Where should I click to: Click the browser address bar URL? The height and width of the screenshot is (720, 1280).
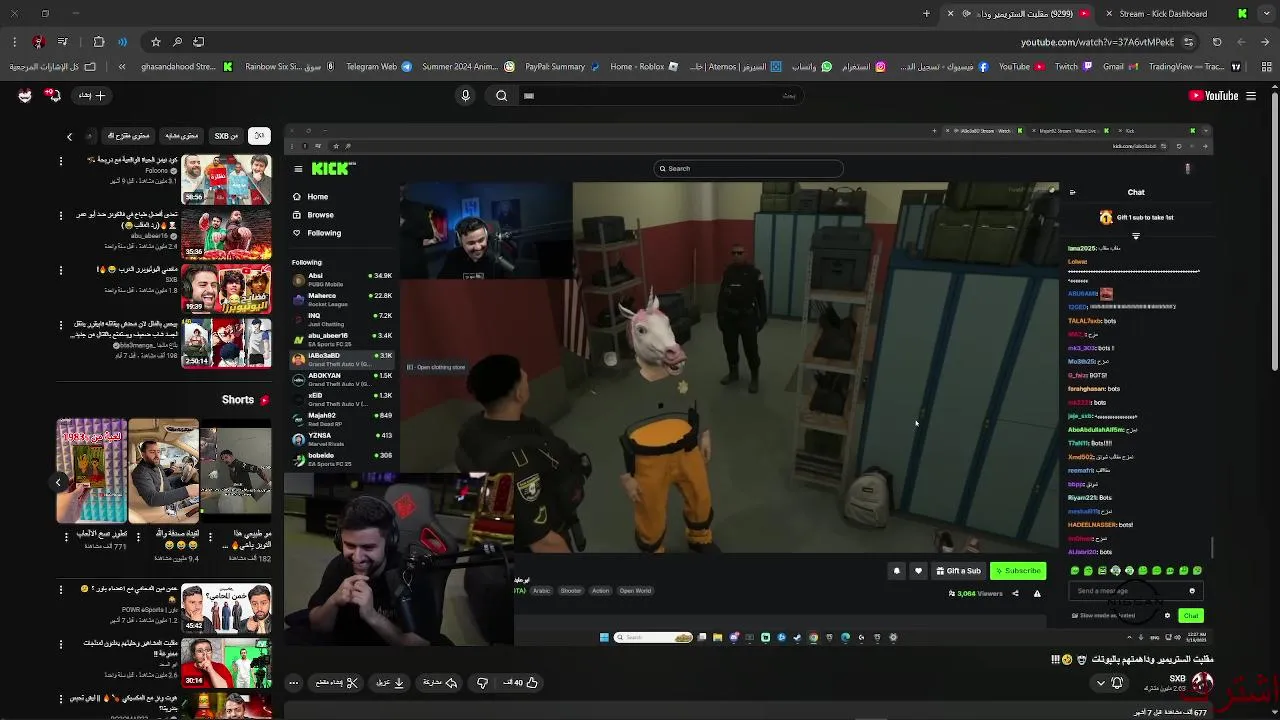(x=1097, y=42)
